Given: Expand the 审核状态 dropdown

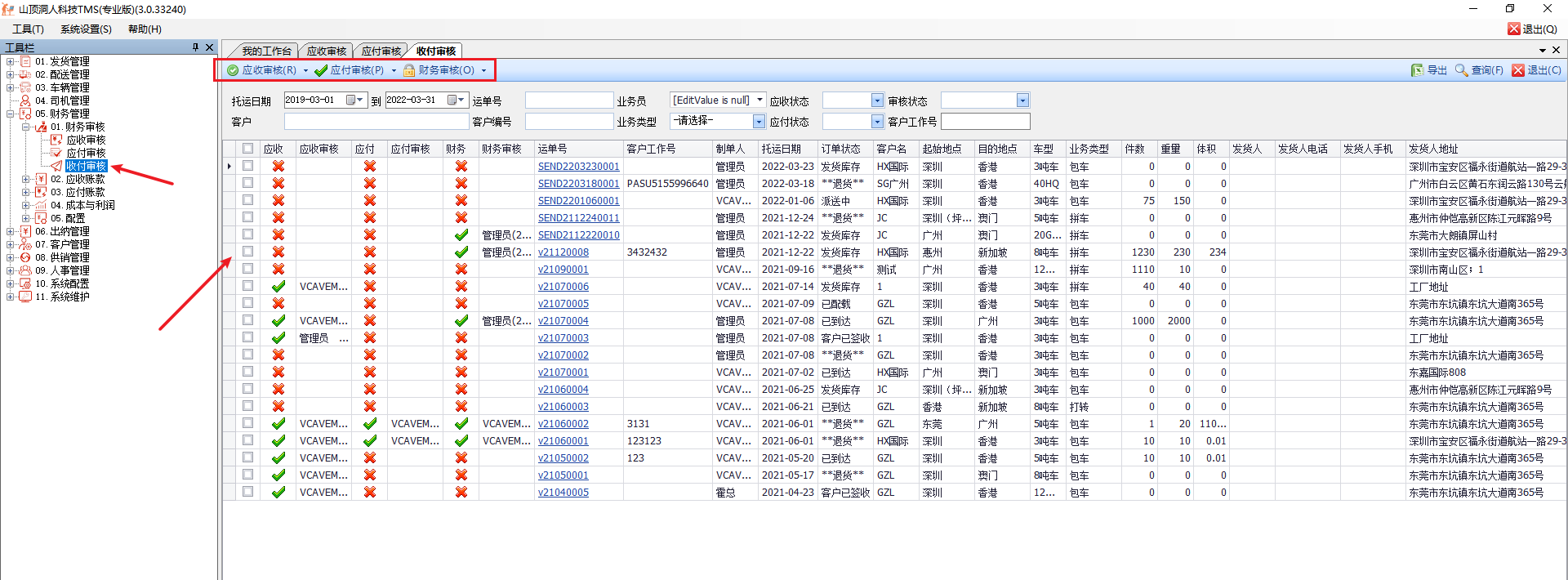Looking at the screenshot, I should (1022, 100).
